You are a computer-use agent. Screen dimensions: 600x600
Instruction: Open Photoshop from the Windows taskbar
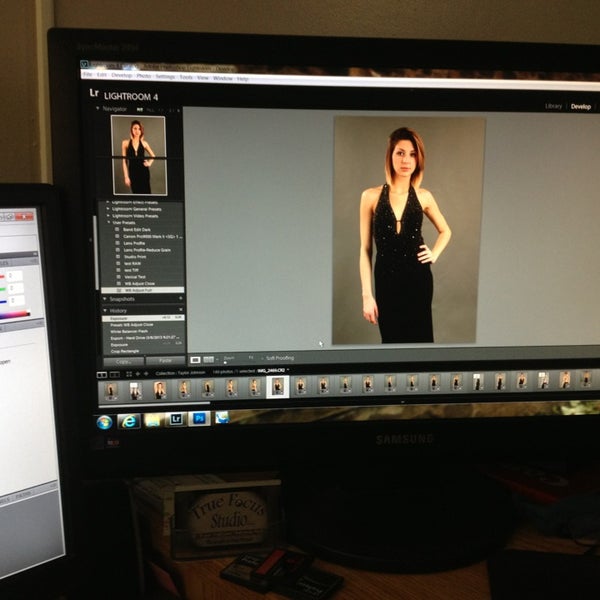coord(198,418)
